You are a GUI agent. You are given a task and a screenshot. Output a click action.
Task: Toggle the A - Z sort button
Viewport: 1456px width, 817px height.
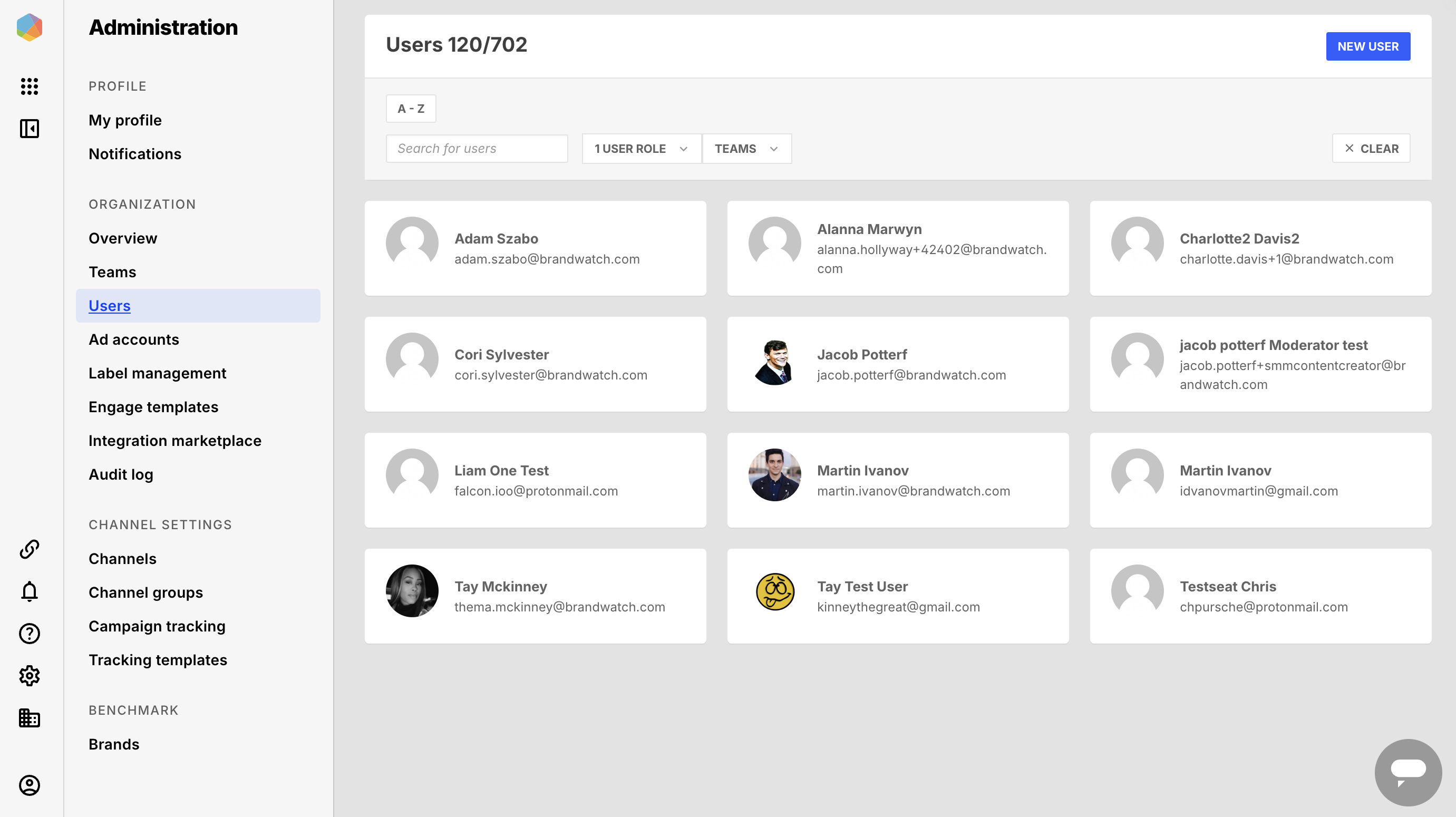point(411,109)
